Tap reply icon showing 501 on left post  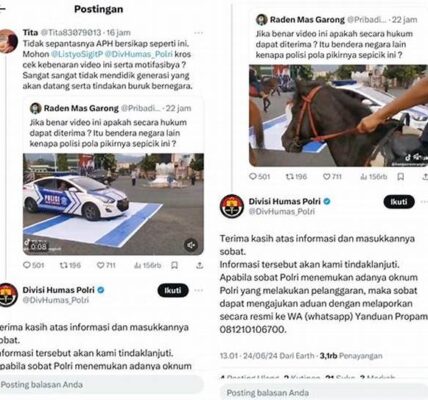33,265
